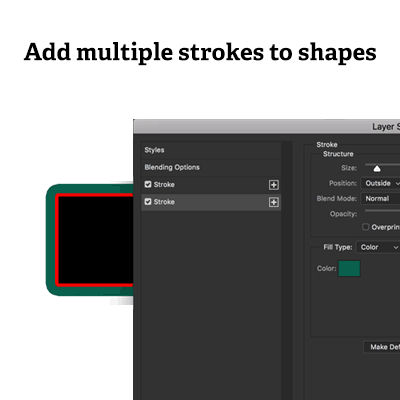The height and width of the screenshot is (400, 400).
Task: Enable the Overprint checkbox
Action: [366, 227]
